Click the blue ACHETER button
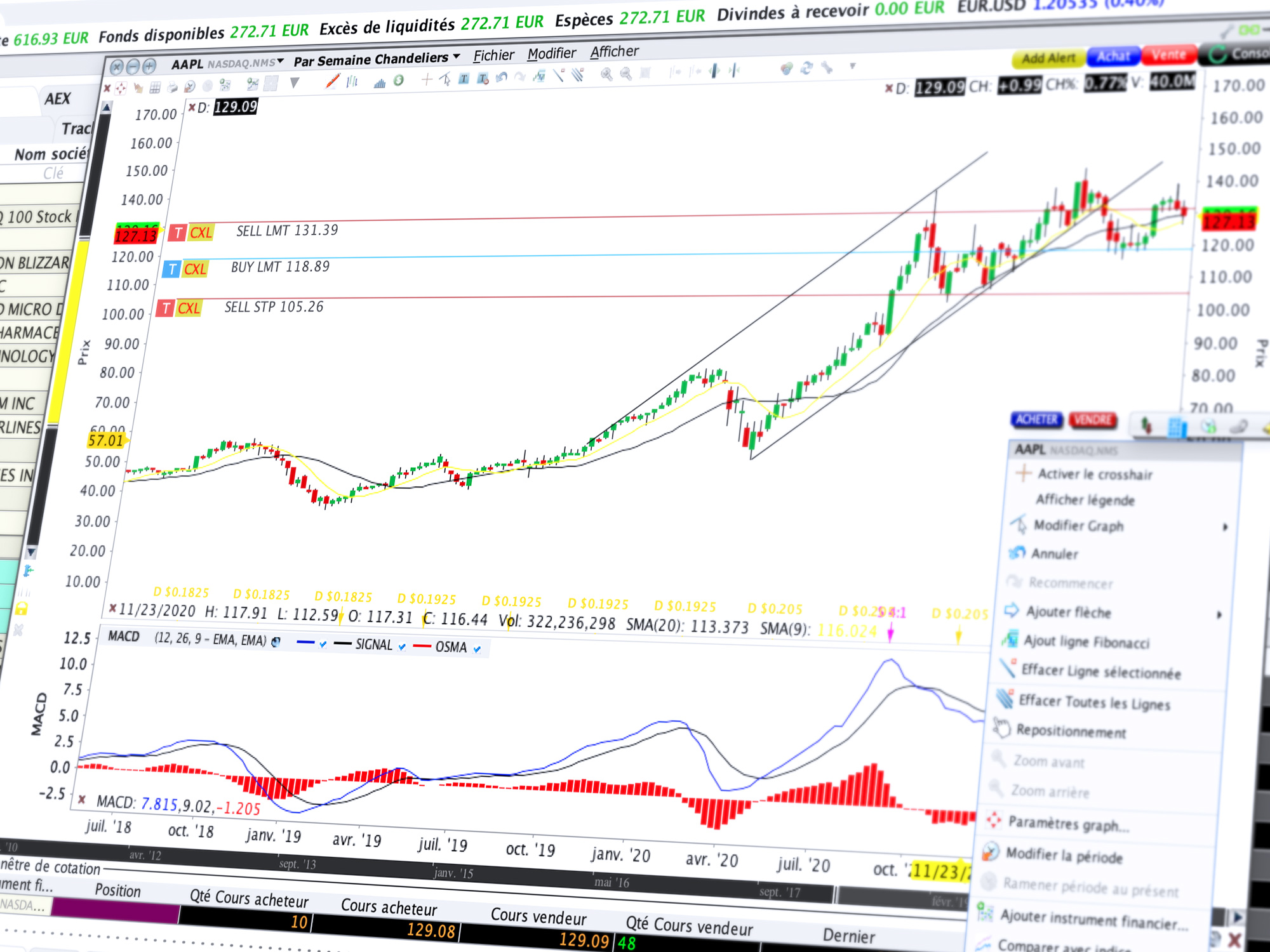1270x952 pixels. tap(1036, 420)
